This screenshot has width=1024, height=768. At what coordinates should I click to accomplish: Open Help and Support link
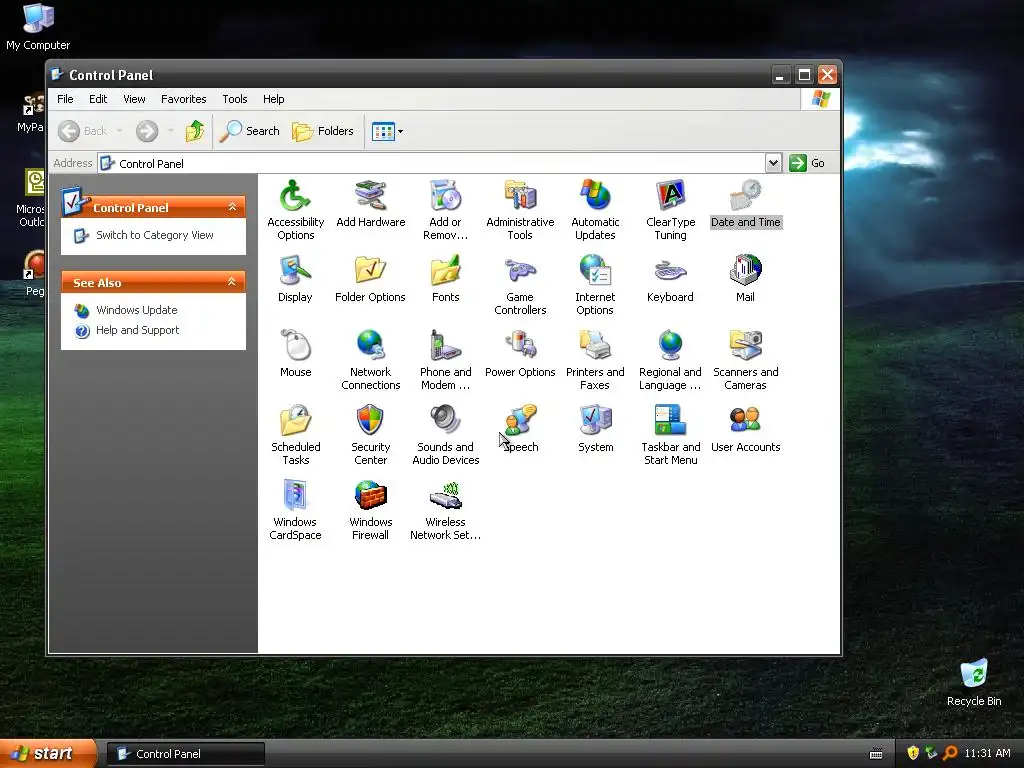[137, 330]
